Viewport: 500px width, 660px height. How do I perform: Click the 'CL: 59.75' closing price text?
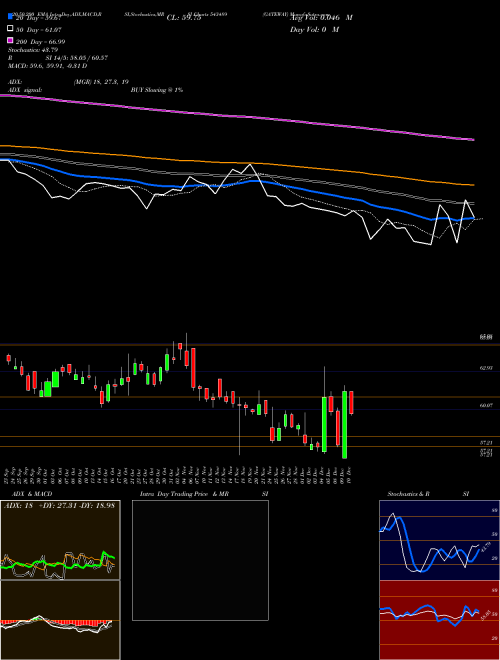[x=184, y=18]
